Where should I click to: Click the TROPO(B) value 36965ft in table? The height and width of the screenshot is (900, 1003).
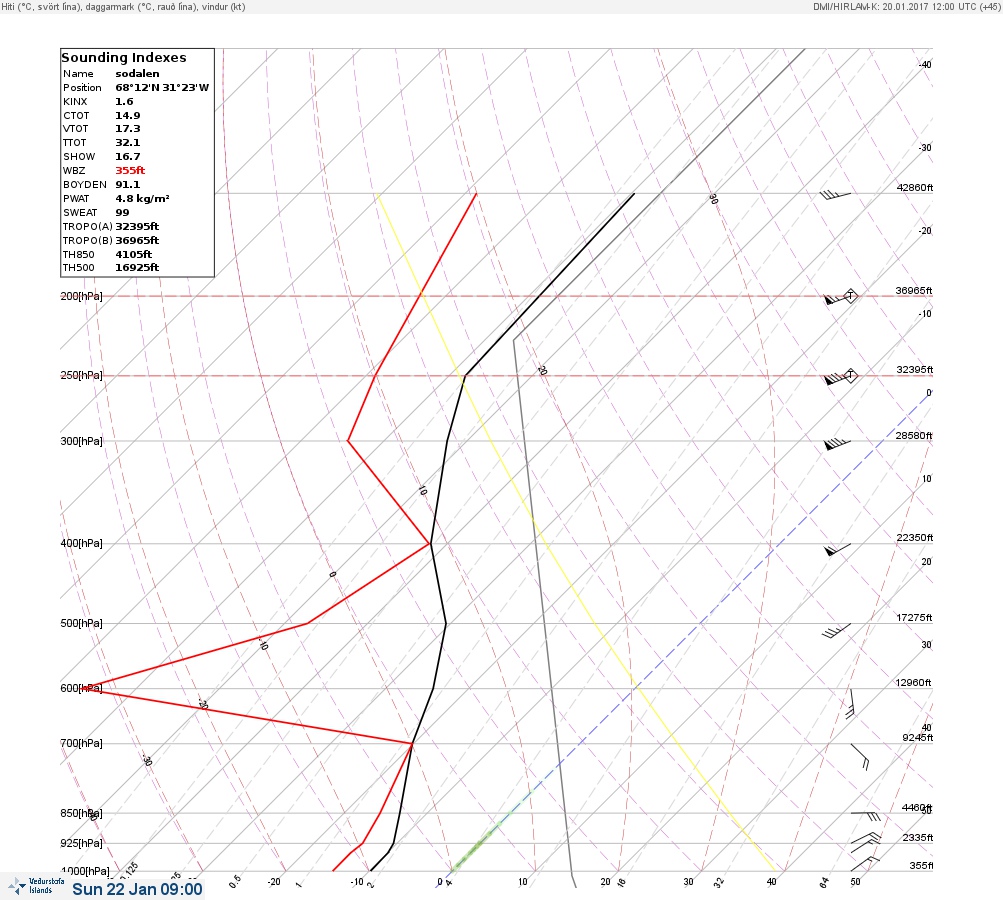tap(137, 241)
